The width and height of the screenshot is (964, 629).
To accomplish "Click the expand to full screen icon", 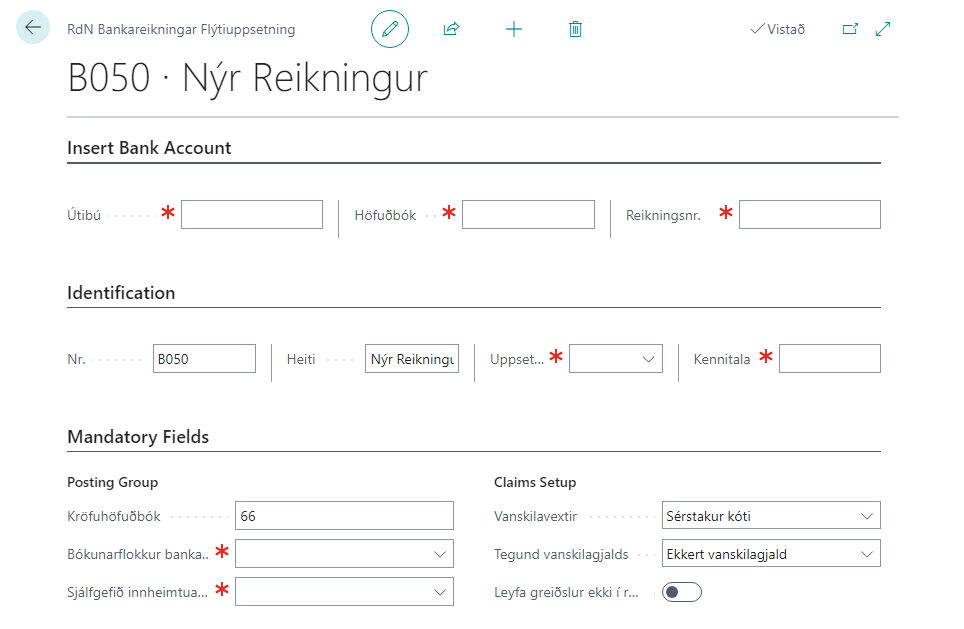I will pos(883,29).
